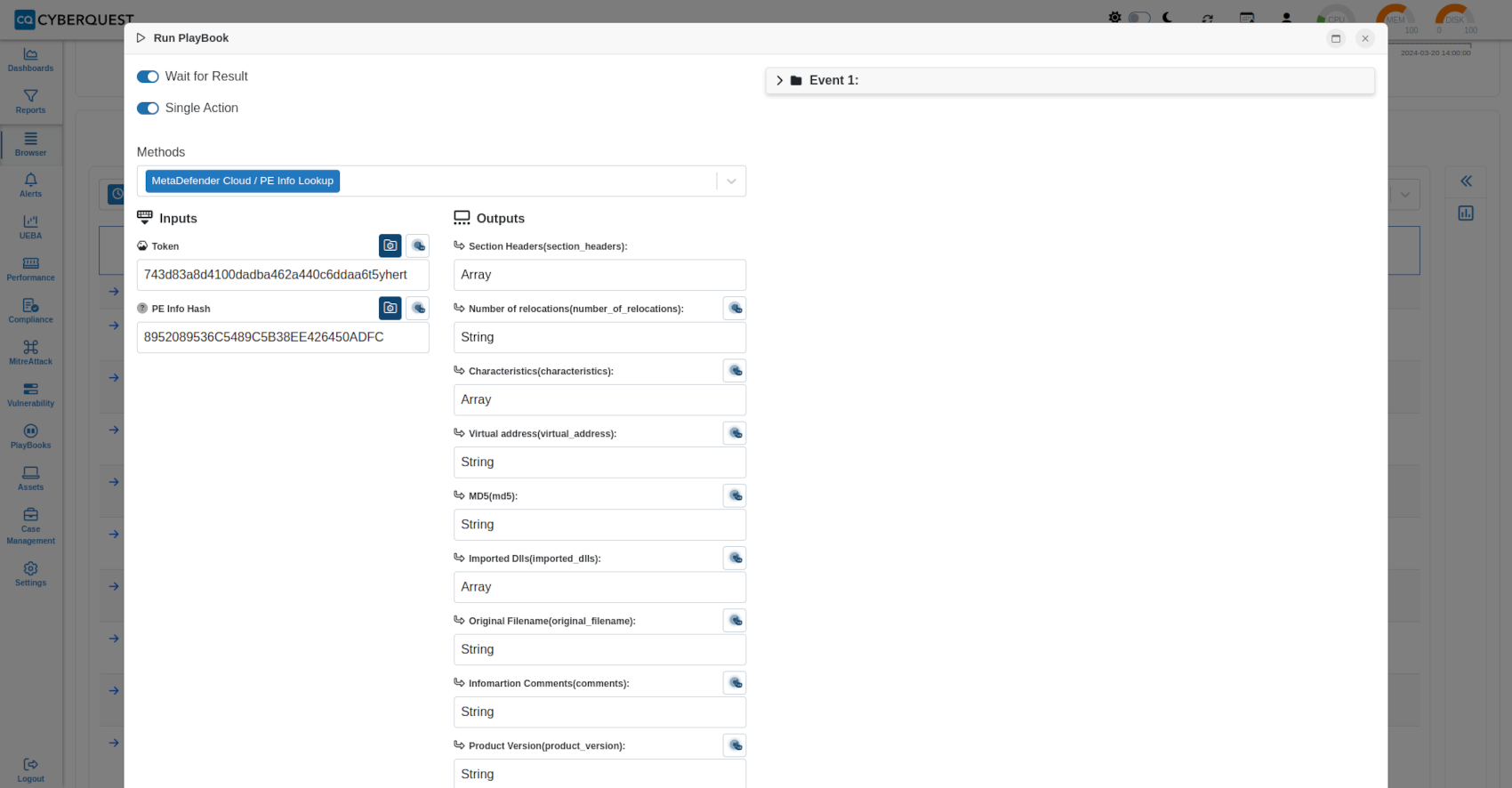The image size is (1512, 788).
Task: Click the user profile icon
Action: pos(1286,18)
